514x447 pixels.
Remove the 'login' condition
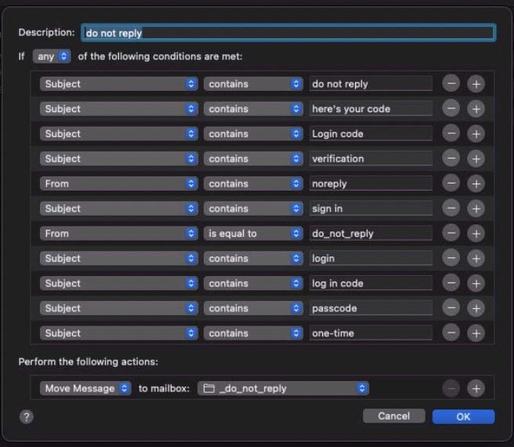pyautogui.click(x=451, y=258)
